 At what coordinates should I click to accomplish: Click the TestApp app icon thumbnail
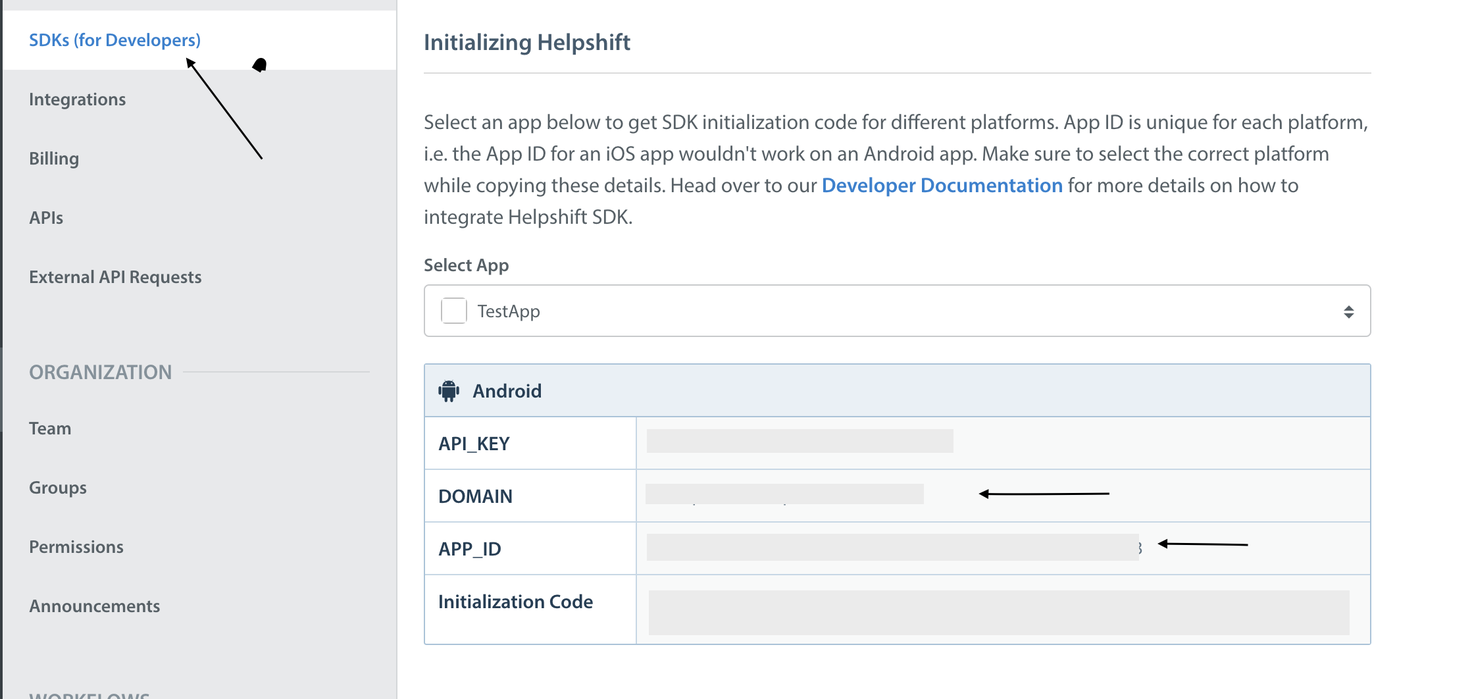454,311
